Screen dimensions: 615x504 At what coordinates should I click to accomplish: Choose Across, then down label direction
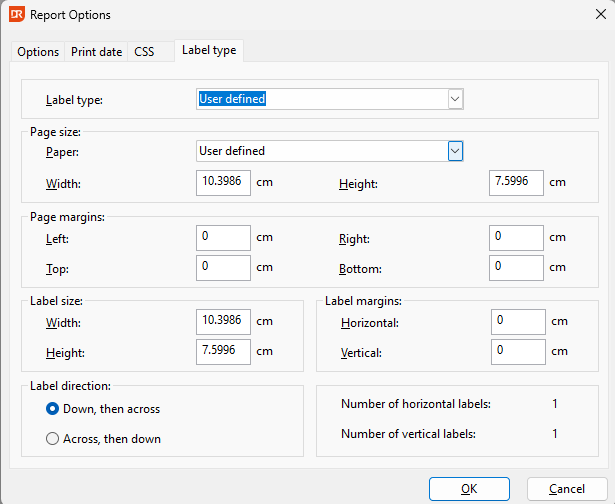pos(53,439)
